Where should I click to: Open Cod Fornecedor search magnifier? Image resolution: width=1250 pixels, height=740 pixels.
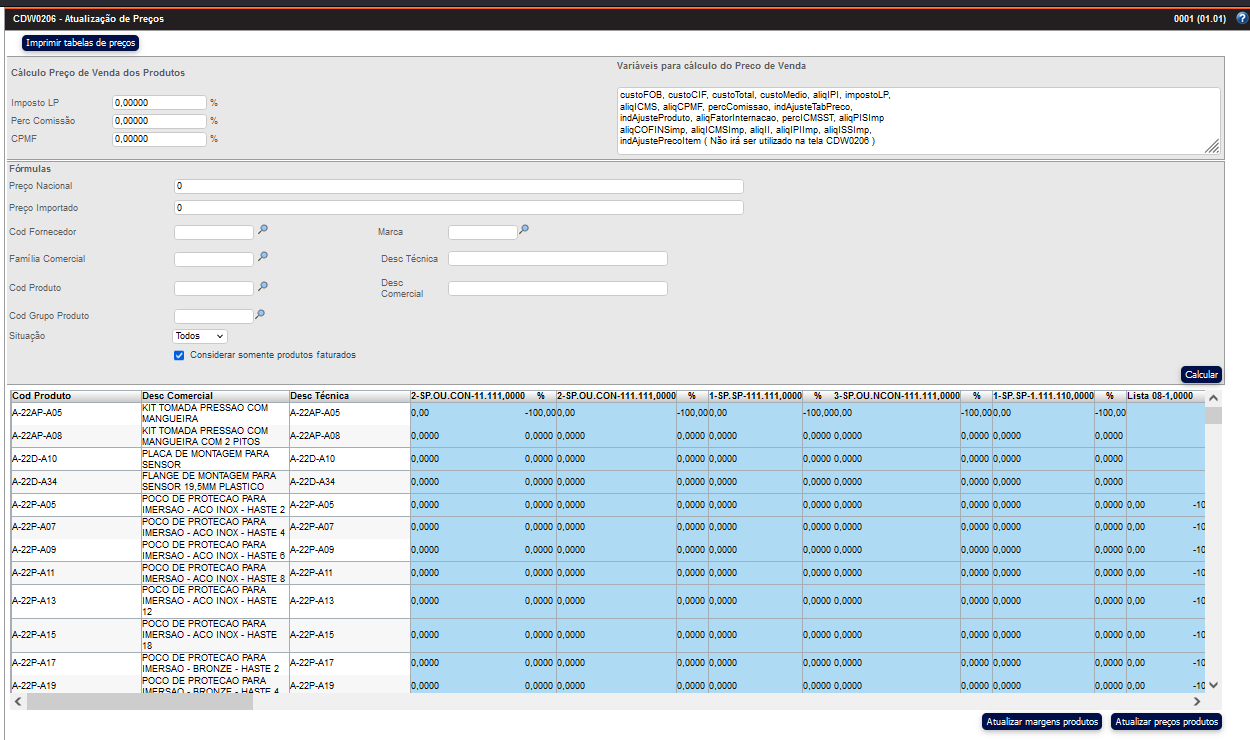(263, 230)
